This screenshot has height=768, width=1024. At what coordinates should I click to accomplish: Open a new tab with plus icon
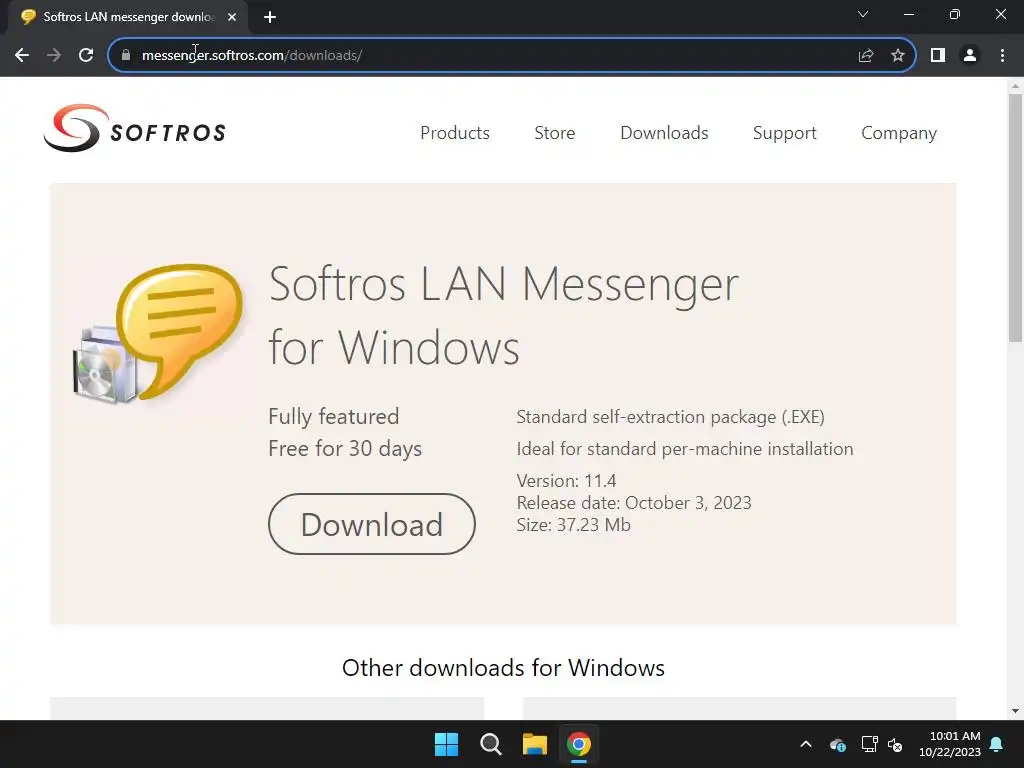tap(270, 17)
